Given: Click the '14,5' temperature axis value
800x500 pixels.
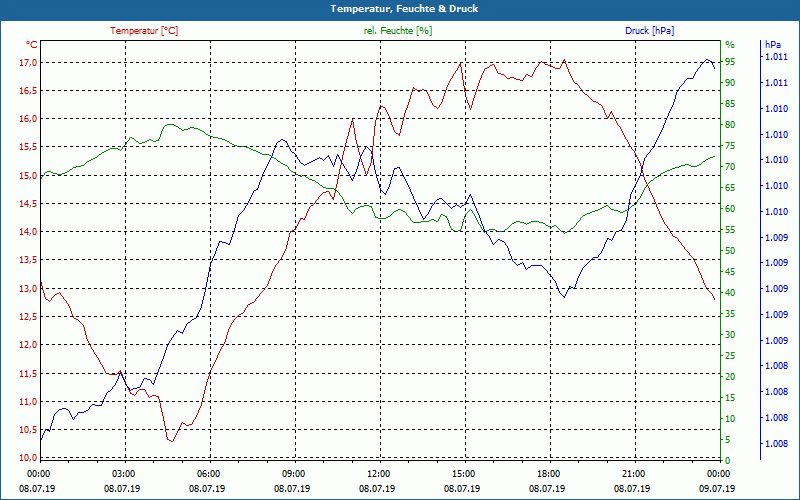Looking at the screenshot, I should pyautogui.click(x=29, y=204).
